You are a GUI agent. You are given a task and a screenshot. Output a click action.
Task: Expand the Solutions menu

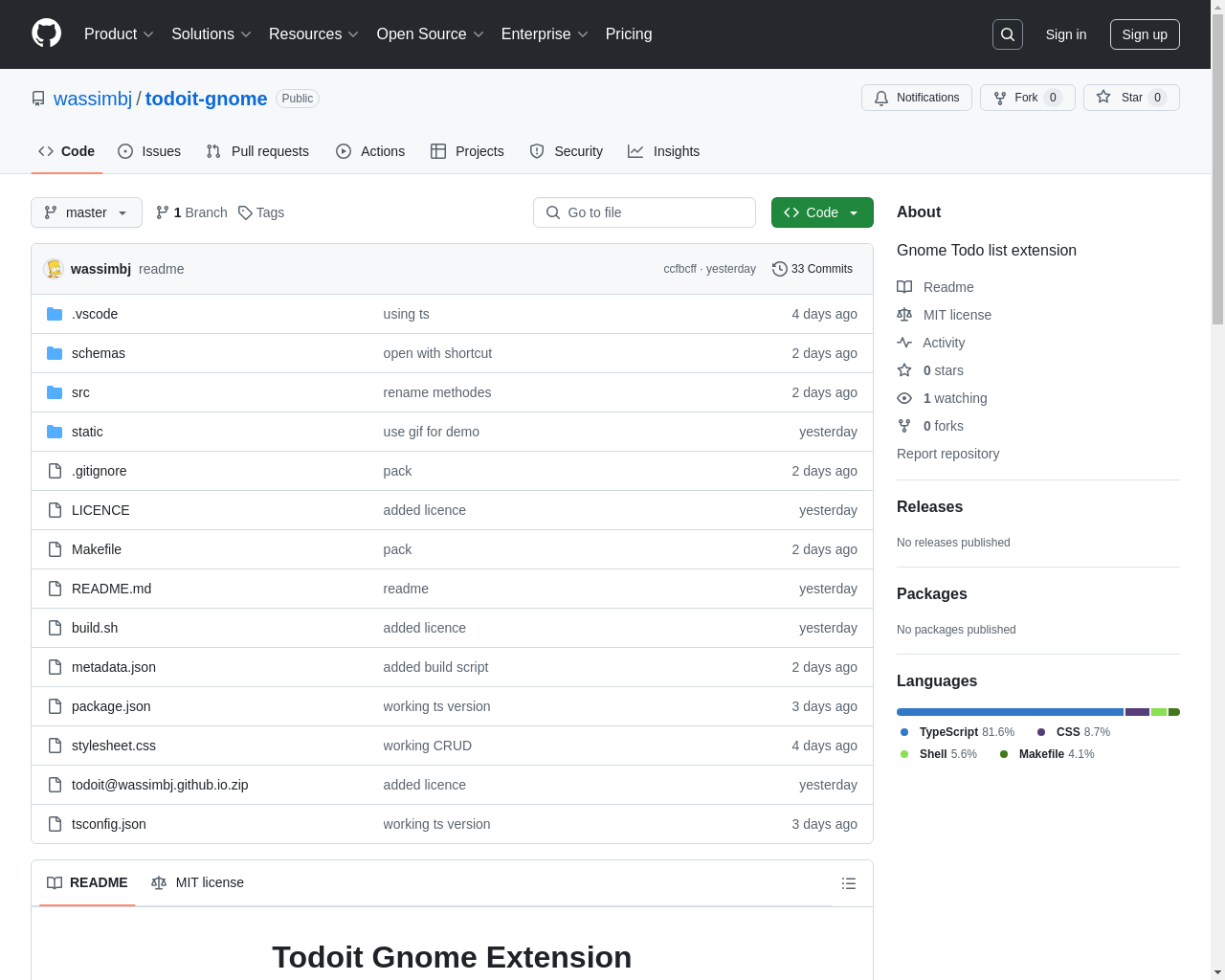(x=212, y=34)
